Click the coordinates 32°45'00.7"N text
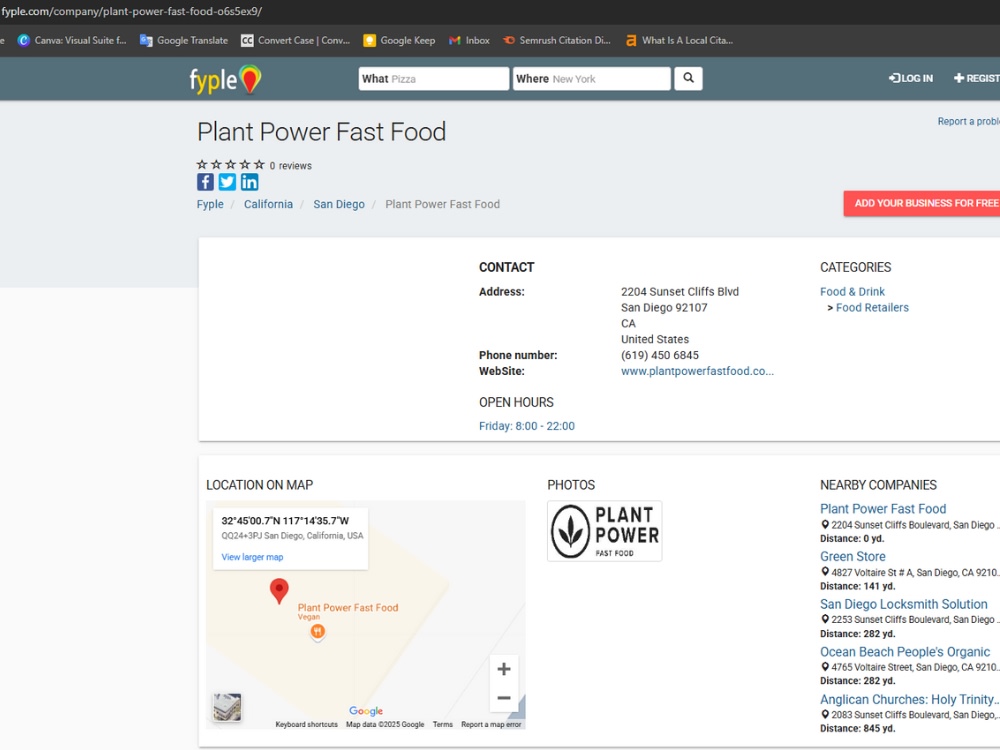 (285, 520)
